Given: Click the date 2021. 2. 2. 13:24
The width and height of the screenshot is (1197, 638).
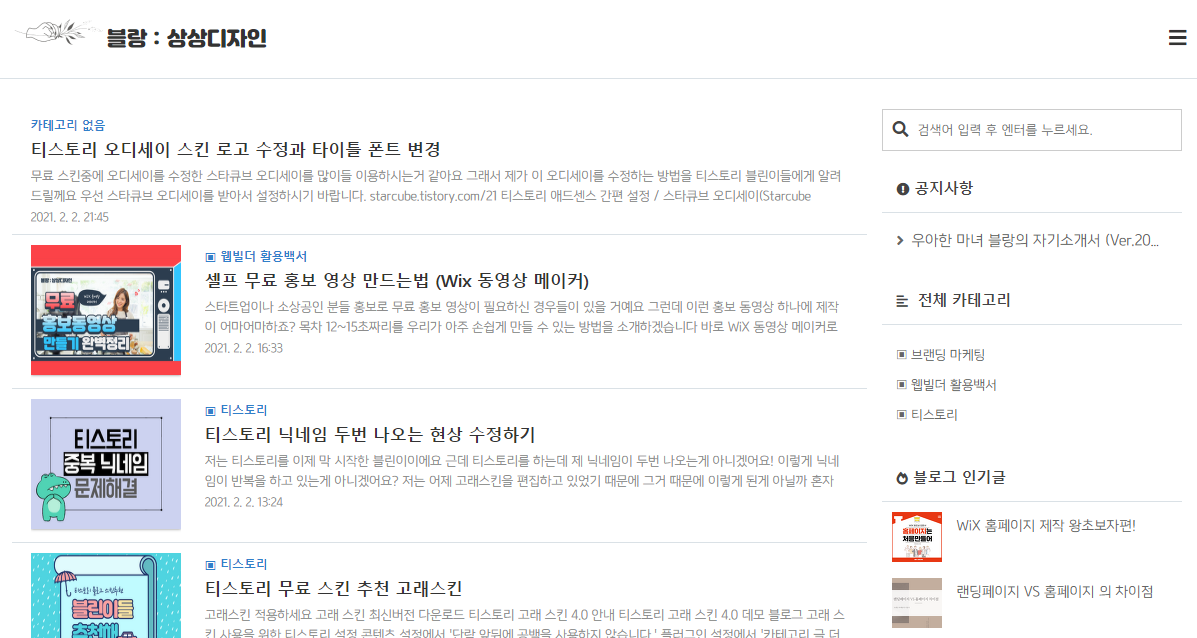Looking at the screenshot, I should pos(244,503).
